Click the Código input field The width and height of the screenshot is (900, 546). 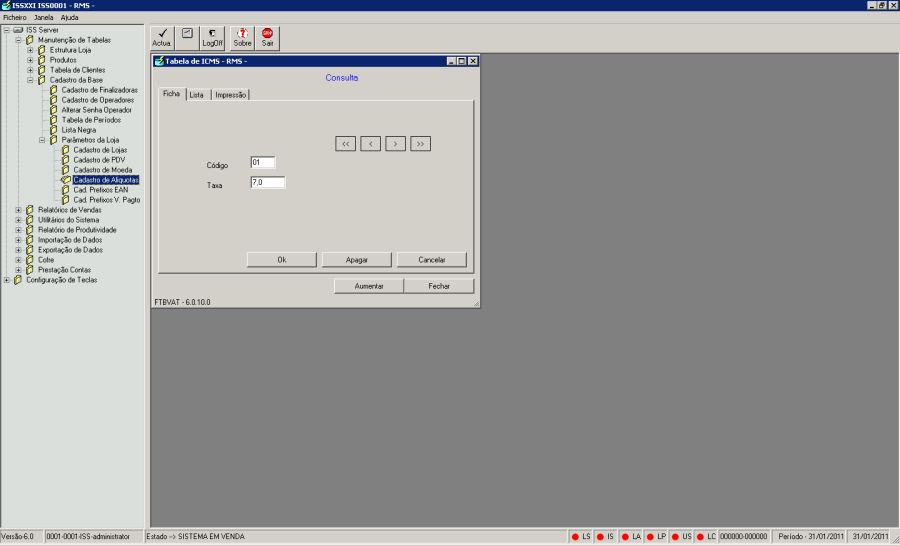point(263,162)
